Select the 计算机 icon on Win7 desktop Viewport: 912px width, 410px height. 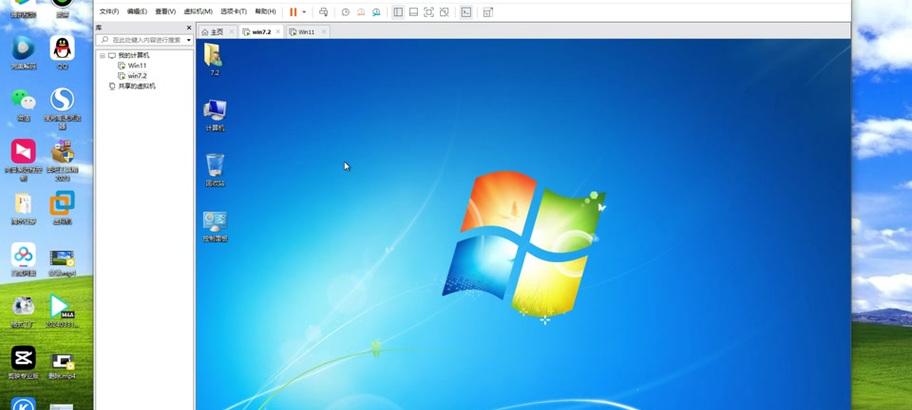(x=215, y=115)
